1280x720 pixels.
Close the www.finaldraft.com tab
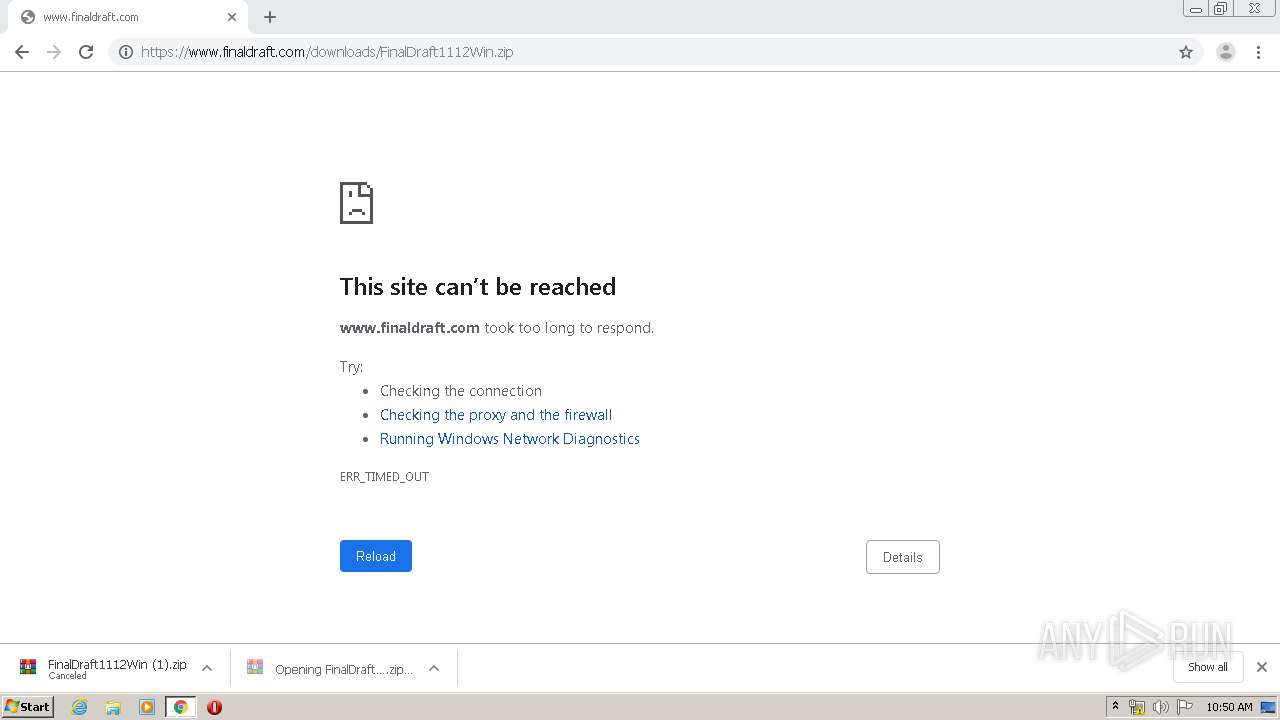232,17
